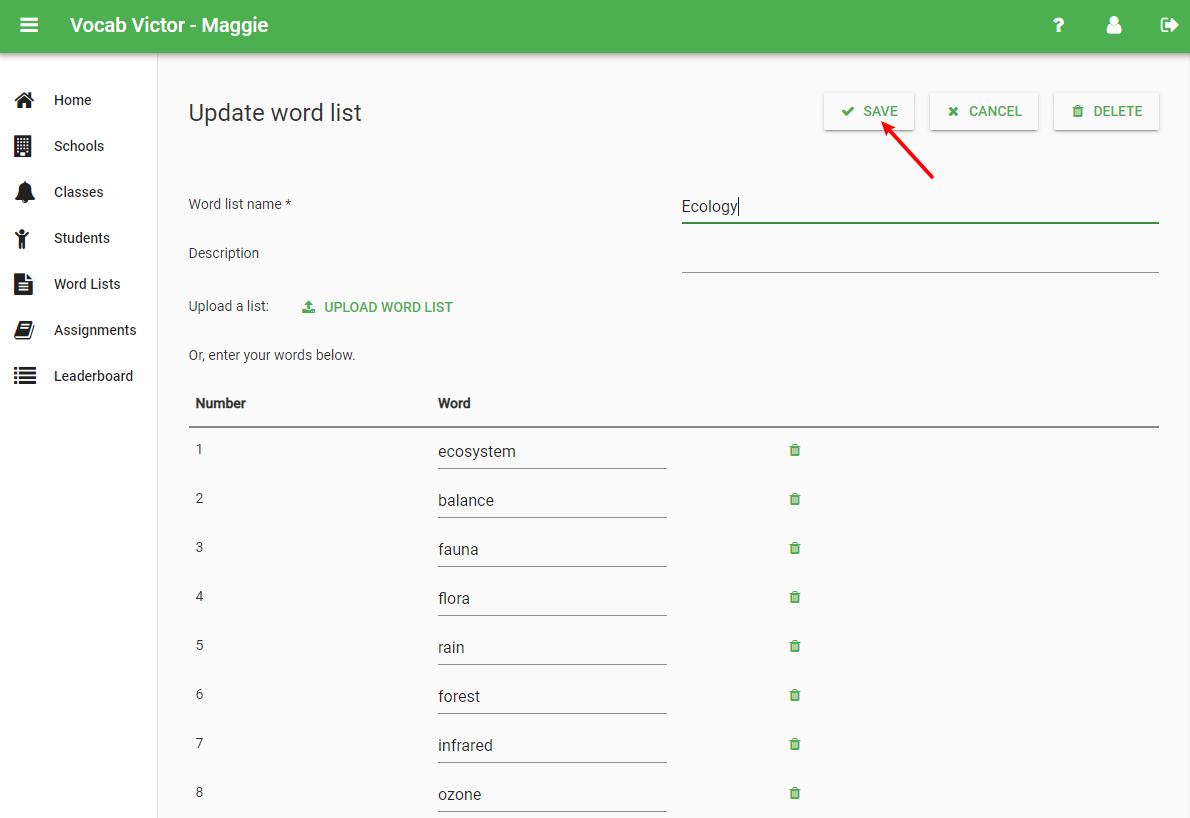Click the Classes bell icon
The width and height of the screenshot is (1190, 818).
click(x=25, y=192)
